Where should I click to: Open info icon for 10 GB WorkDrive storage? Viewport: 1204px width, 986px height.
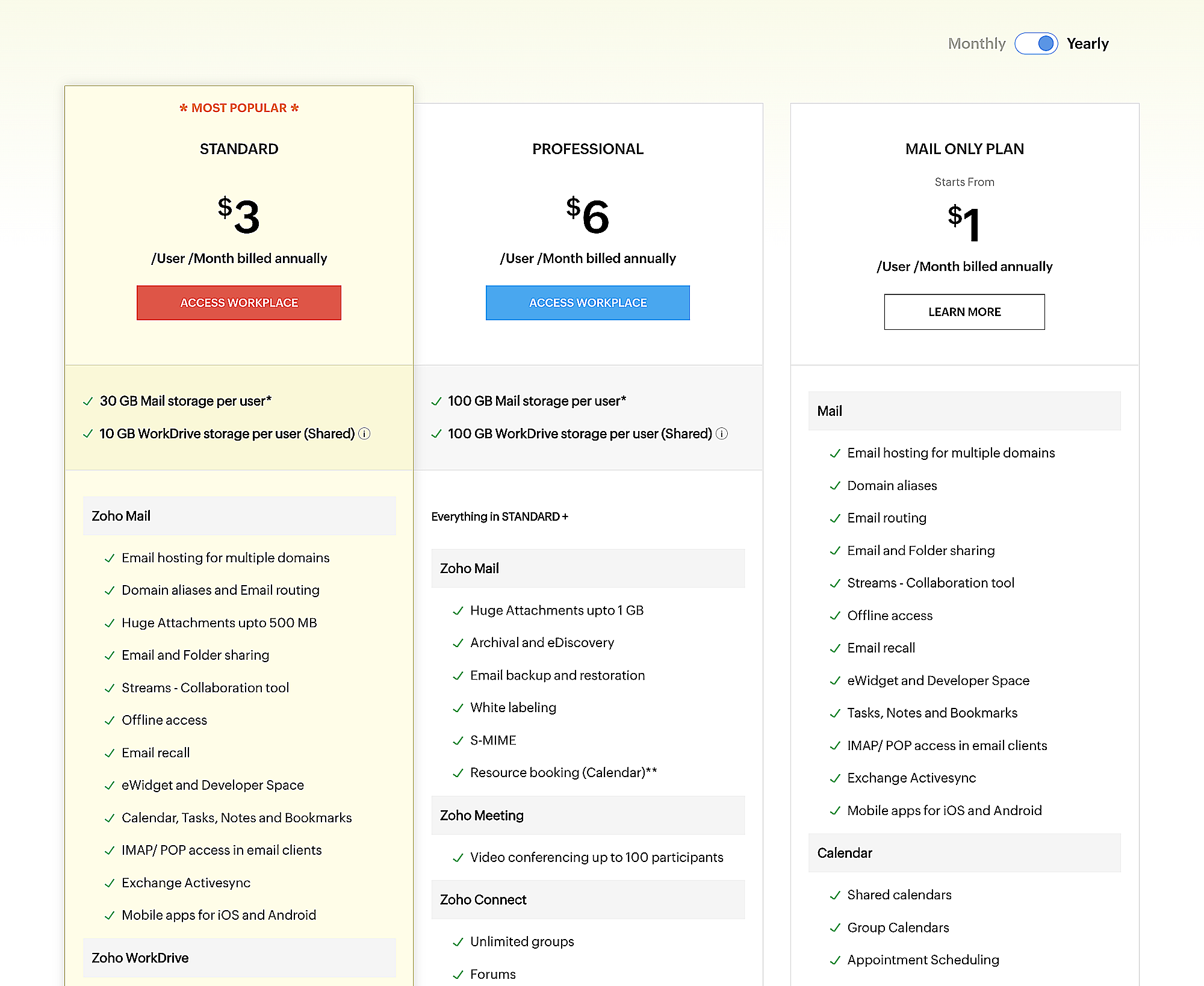tap(364, 433)
